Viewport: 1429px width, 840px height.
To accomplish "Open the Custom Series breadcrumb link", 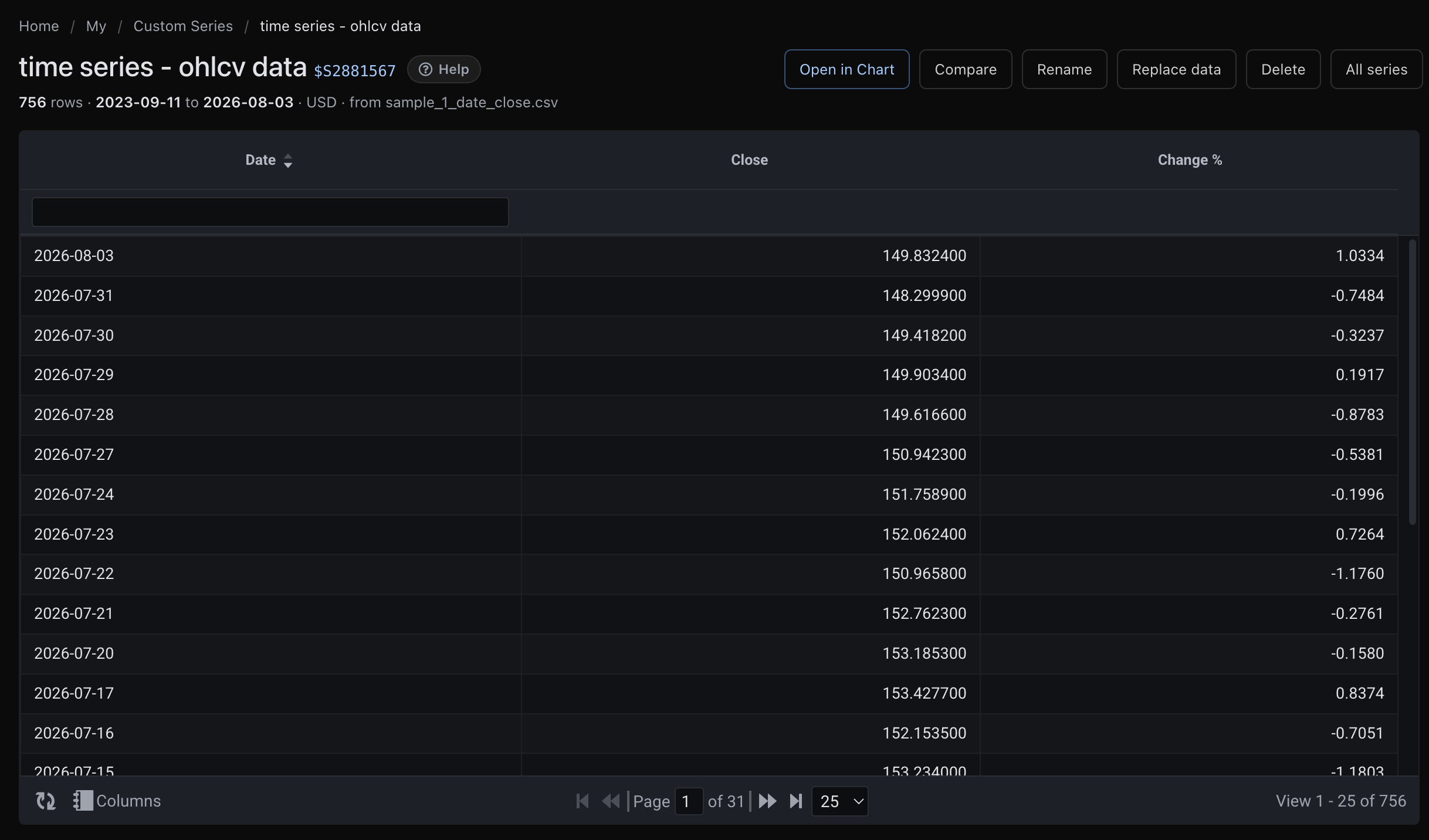I will 183,26.
